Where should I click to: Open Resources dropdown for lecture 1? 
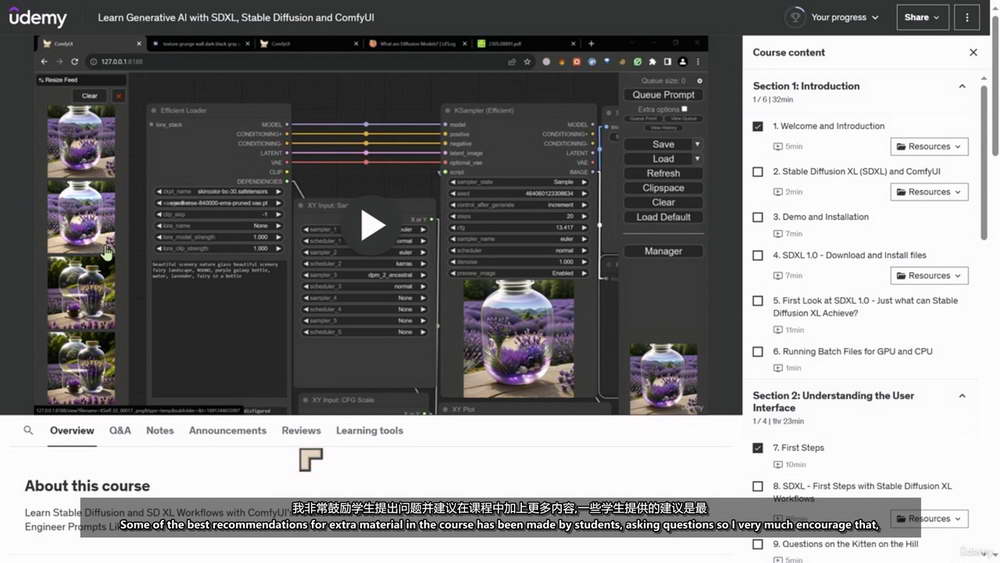point(929,147)
